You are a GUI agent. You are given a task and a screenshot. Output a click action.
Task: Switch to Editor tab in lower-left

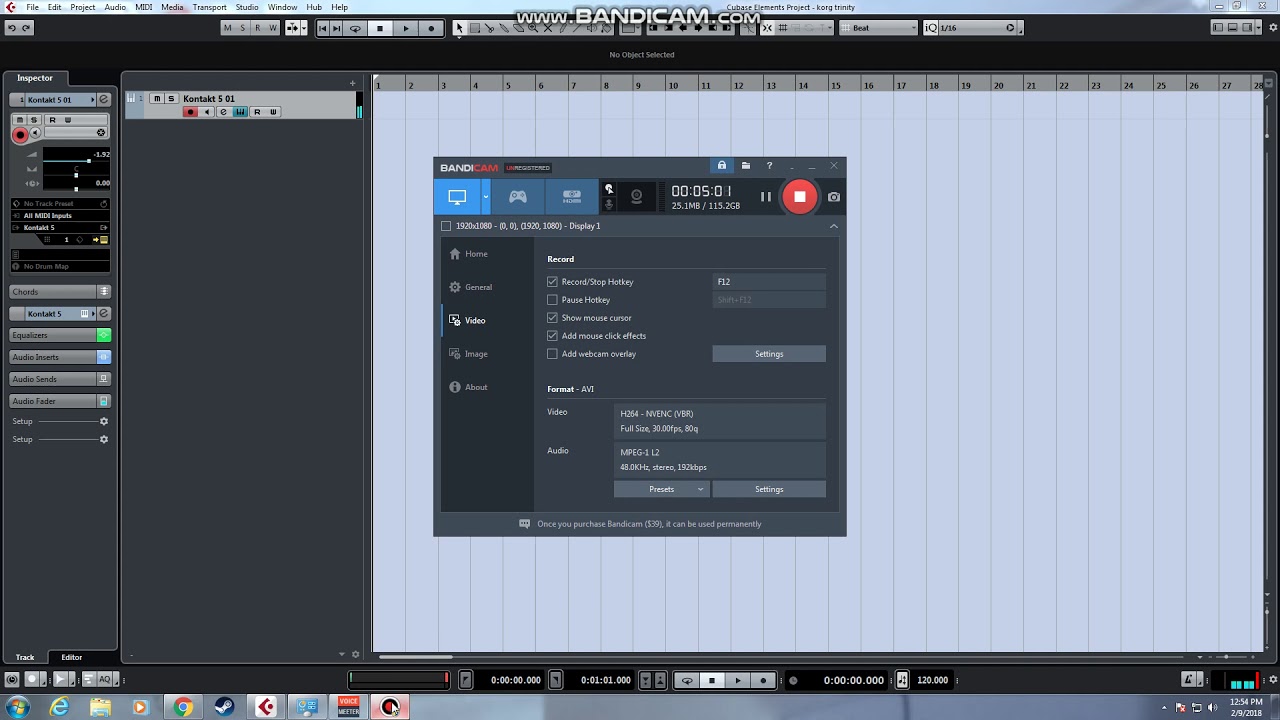point(72,657)
